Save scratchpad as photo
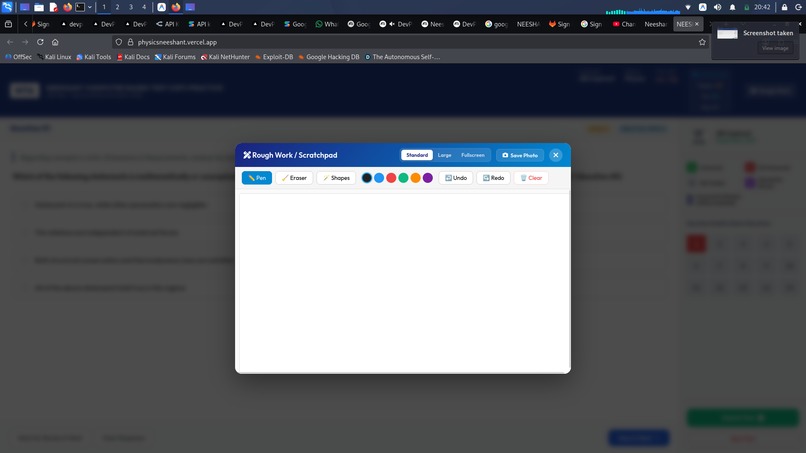 coord(520,155)
